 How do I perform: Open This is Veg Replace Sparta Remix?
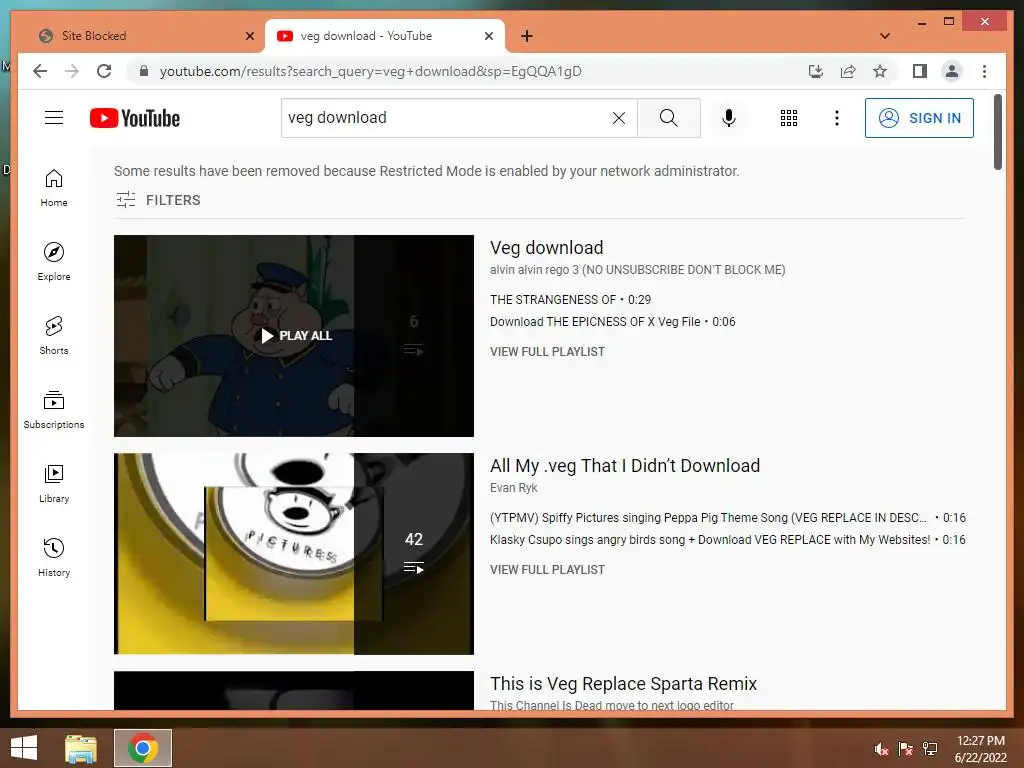pyautogui.click(x=623, y=684)
